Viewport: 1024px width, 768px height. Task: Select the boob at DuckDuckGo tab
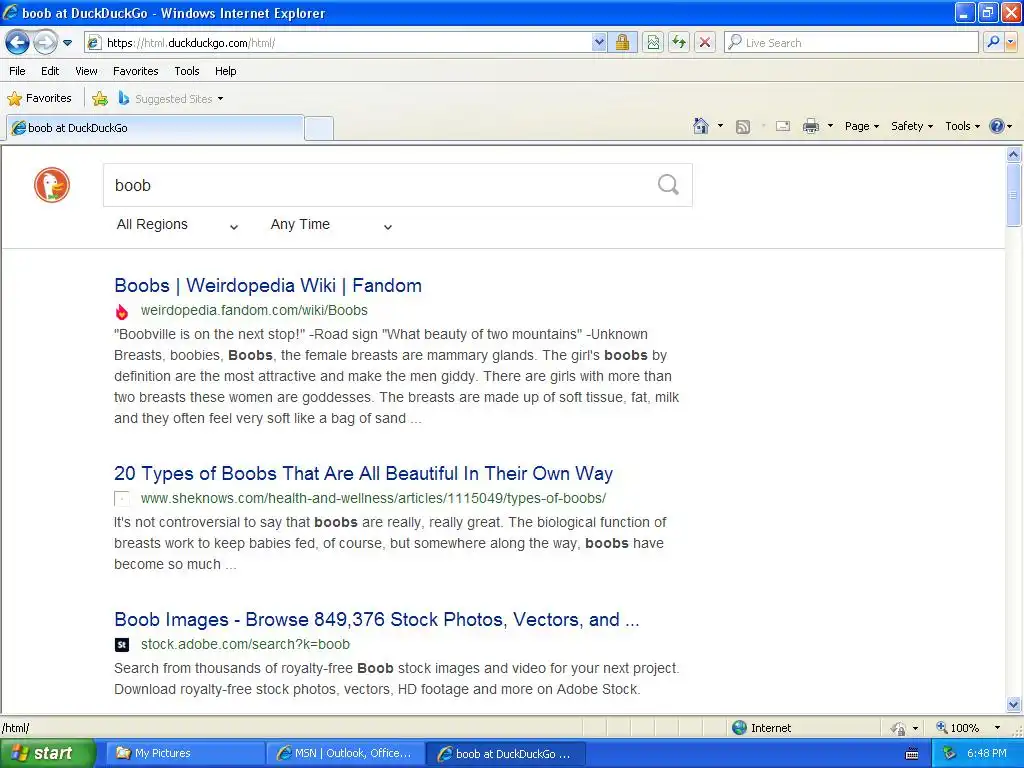click(155, 128)
